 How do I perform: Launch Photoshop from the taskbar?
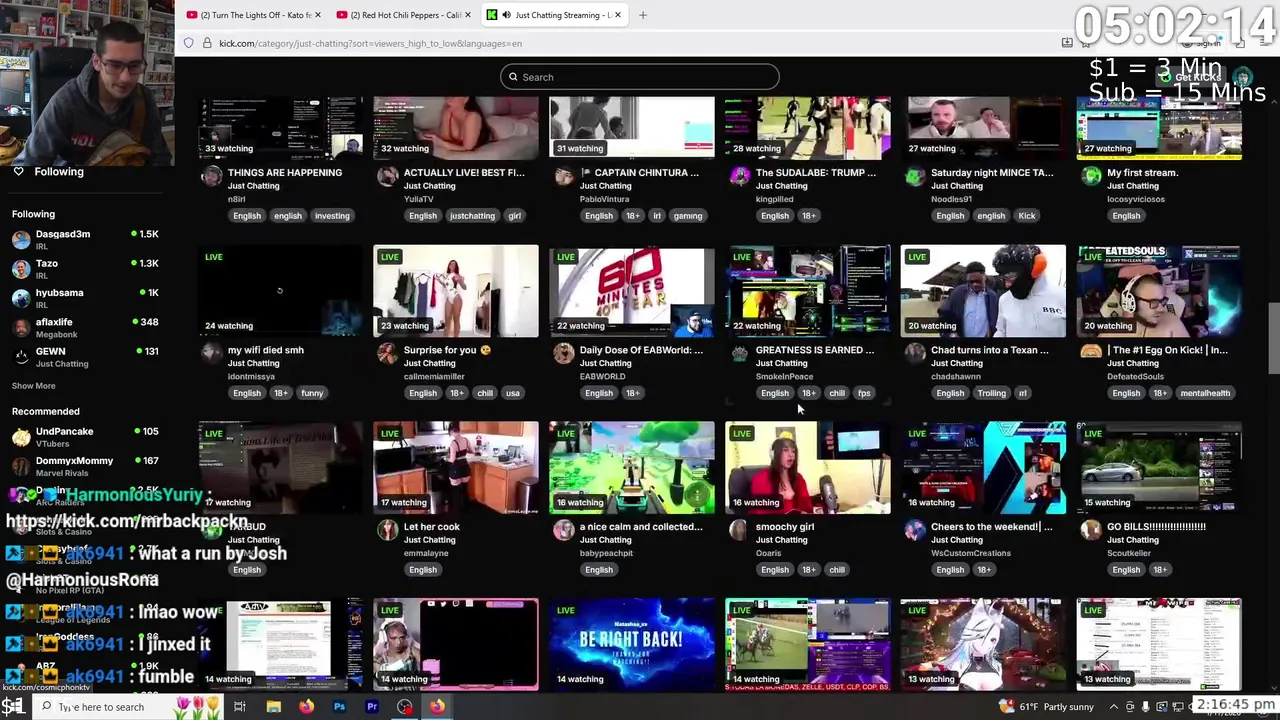339,707
